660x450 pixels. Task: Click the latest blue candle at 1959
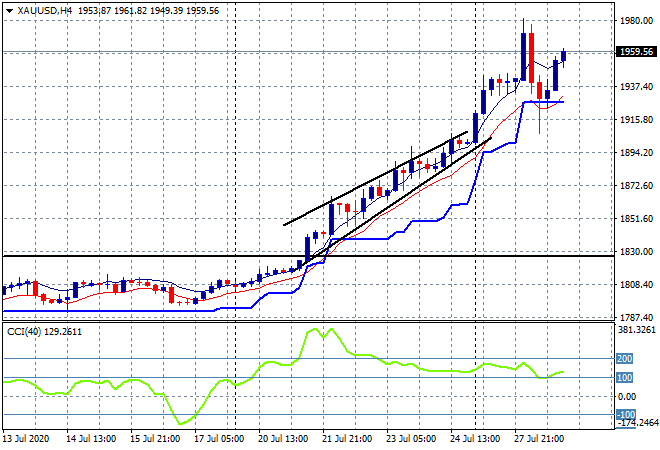564,56
